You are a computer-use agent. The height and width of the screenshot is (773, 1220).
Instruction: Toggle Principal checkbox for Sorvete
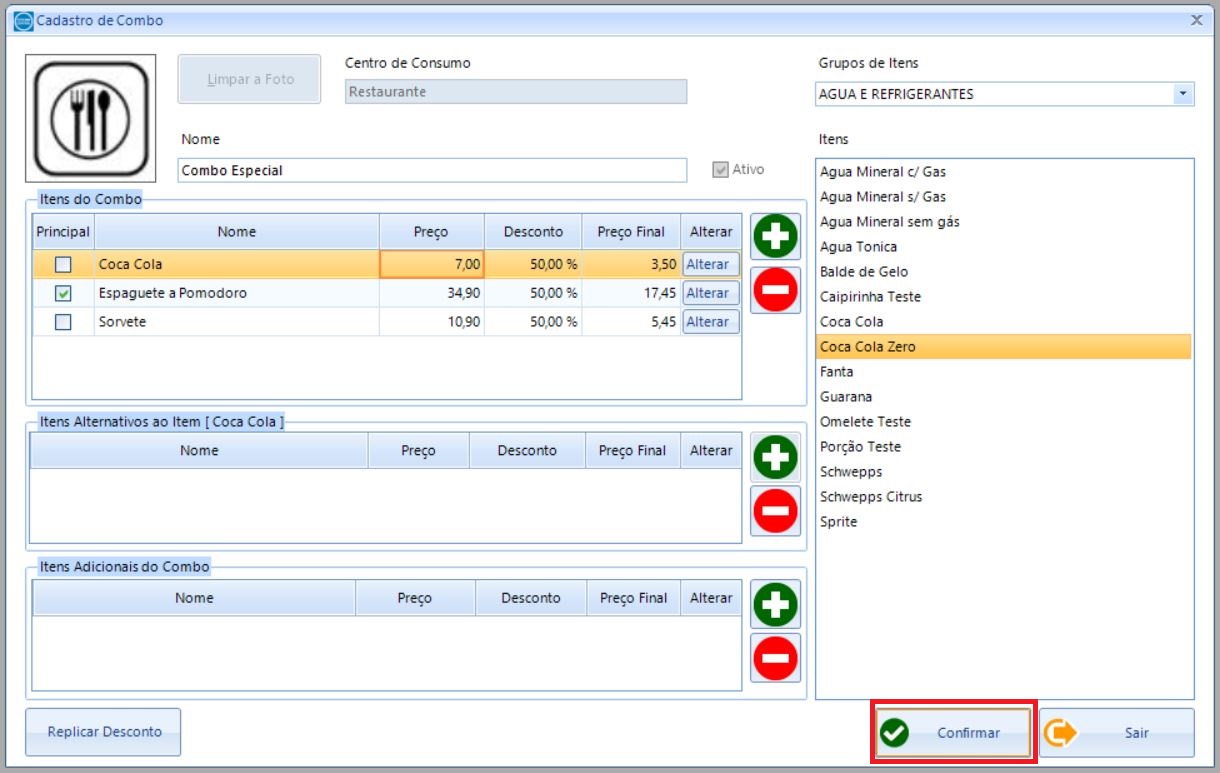pyautogui.click(x=63, y=322)
